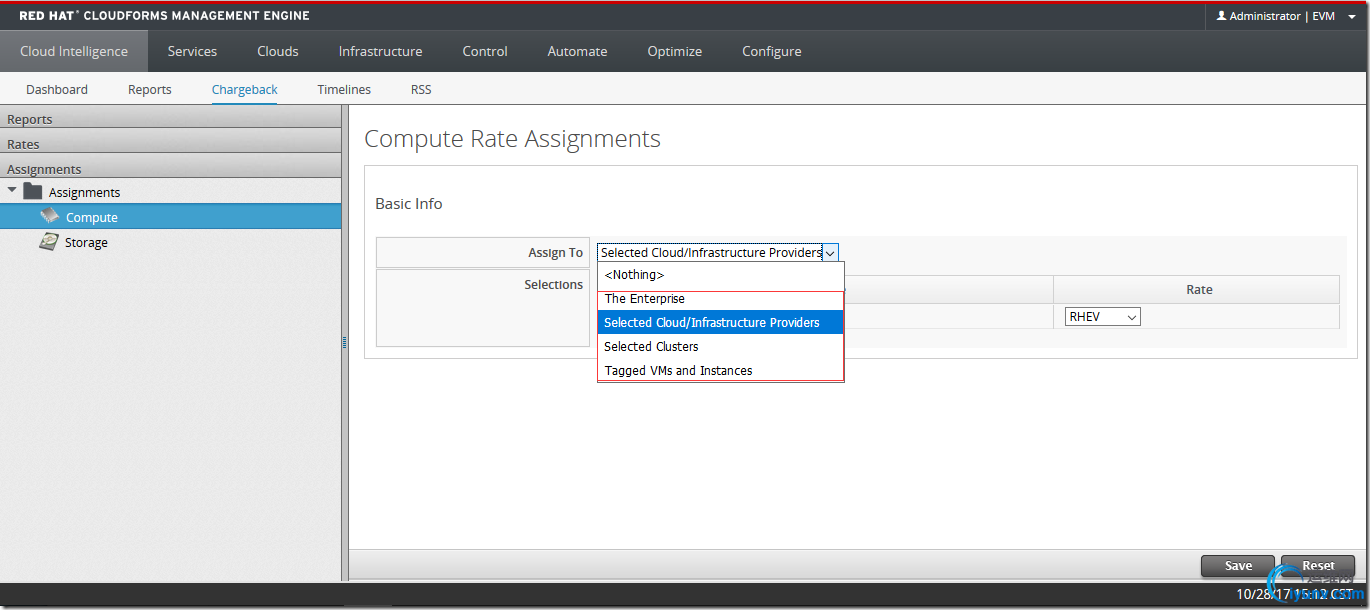1370x610 pixels.
Task: Choose Selected Cloud/Infrastructure Providers option
Action: point(720,323)
